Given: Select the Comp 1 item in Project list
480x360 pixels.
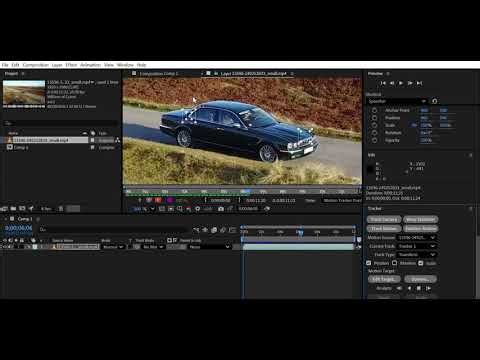Looking at the screenshot, I should (21, 147).
